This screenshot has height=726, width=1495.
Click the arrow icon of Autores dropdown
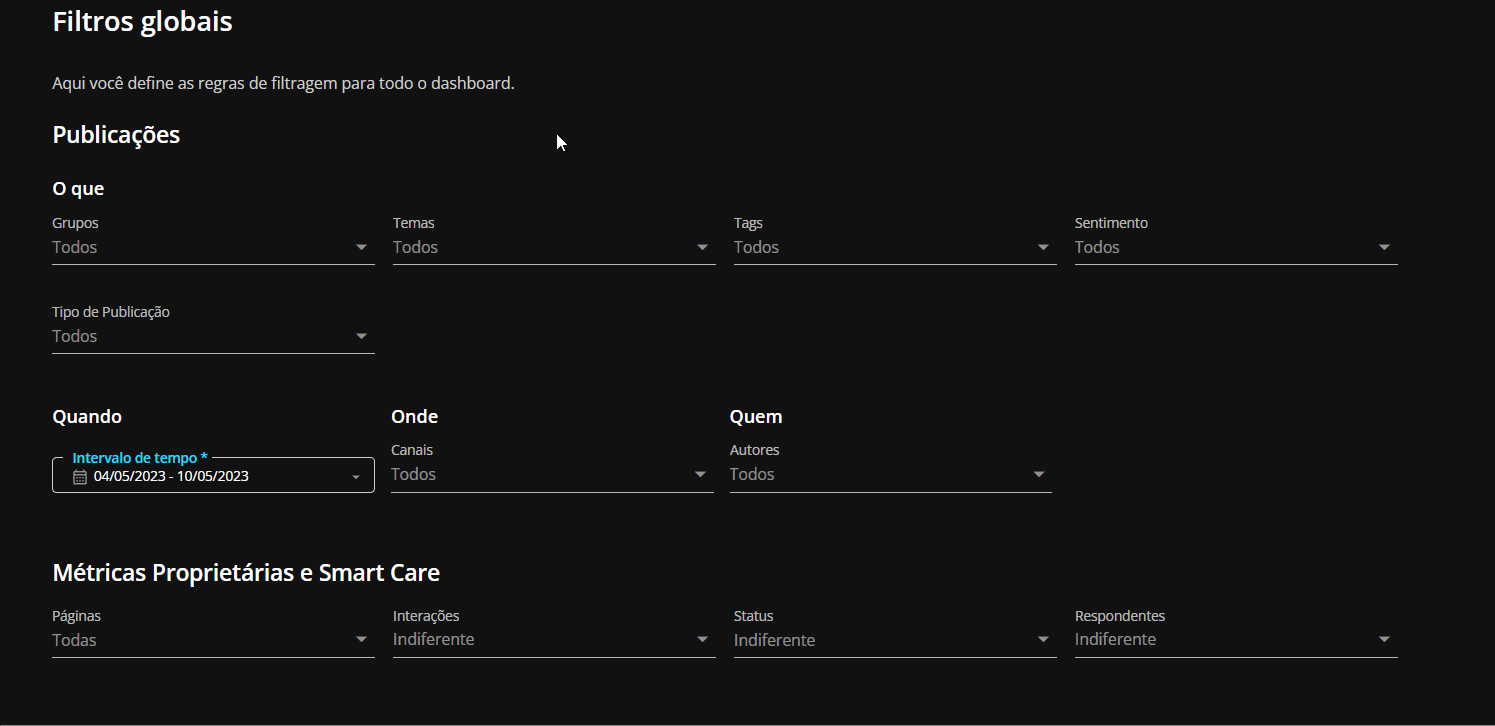[1038, 475]
